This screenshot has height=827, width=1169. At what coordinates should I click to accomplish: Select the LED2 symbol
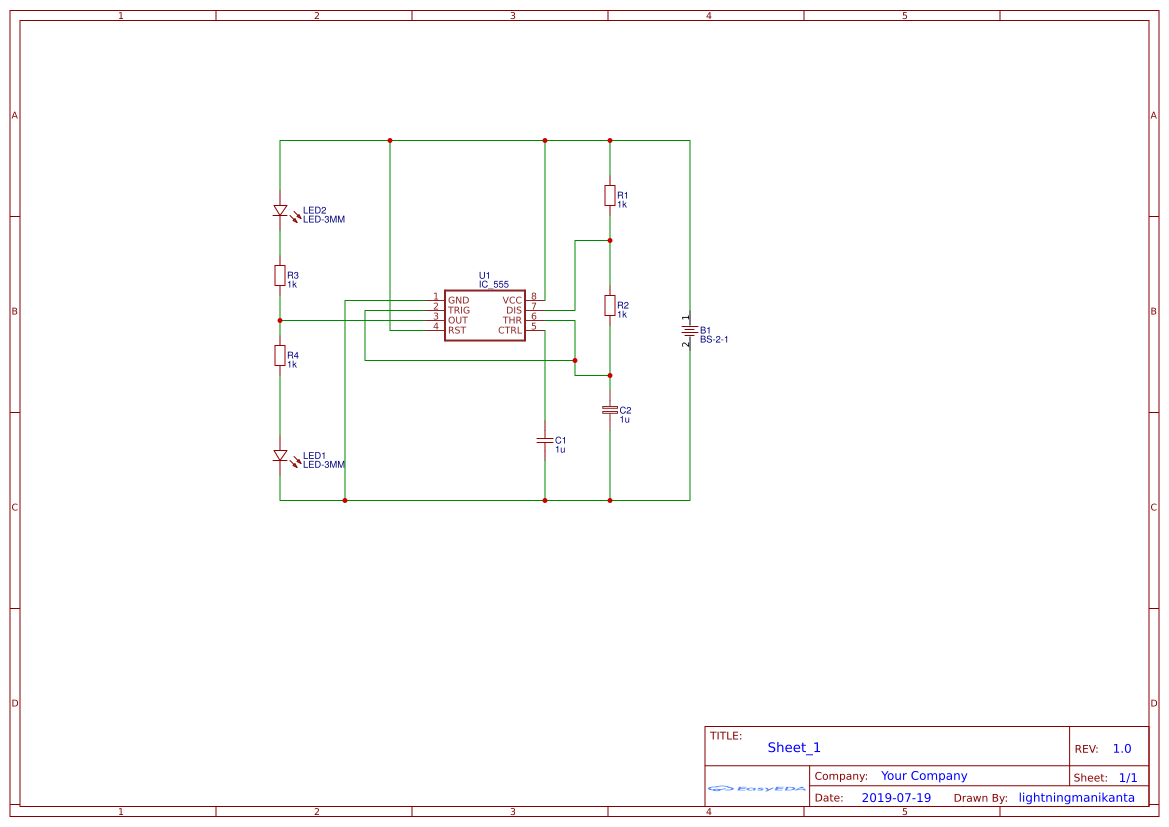(281, 209)
